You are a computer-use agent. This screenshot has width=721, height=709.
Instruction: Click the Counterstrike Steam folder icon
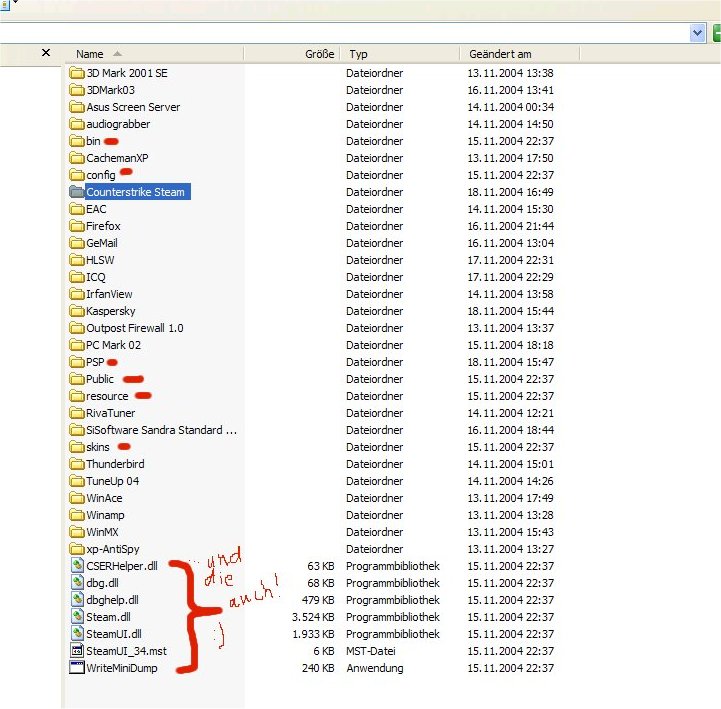(x=77, y=192)
